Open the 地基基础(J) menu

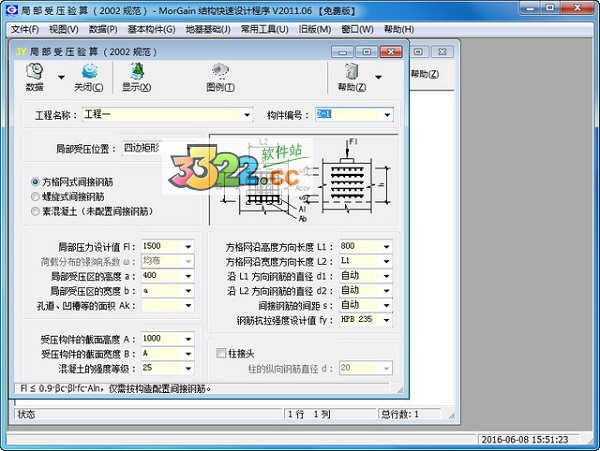coord(208,29)
